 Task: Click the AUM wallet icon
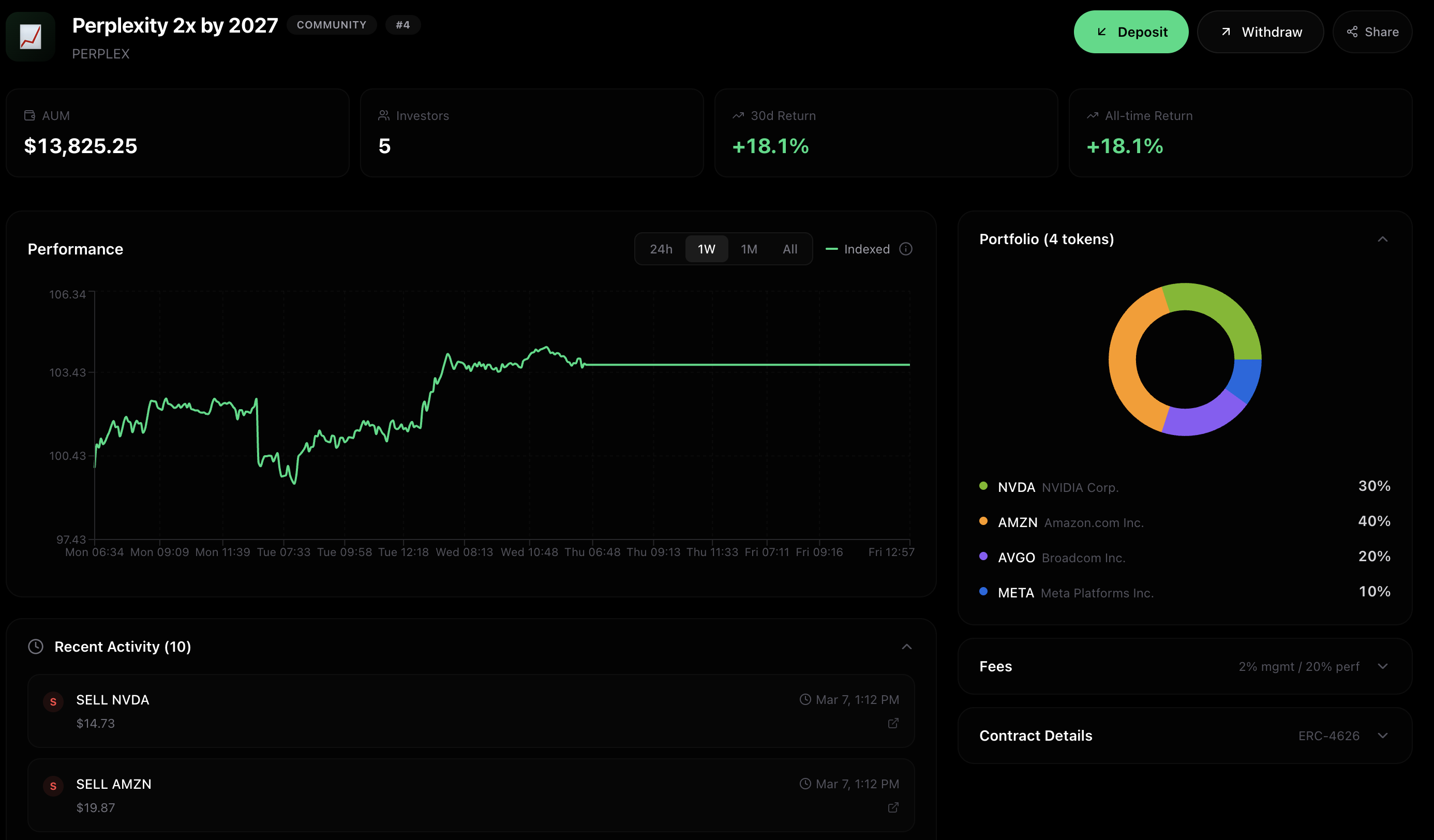click(x=29, y=115)
